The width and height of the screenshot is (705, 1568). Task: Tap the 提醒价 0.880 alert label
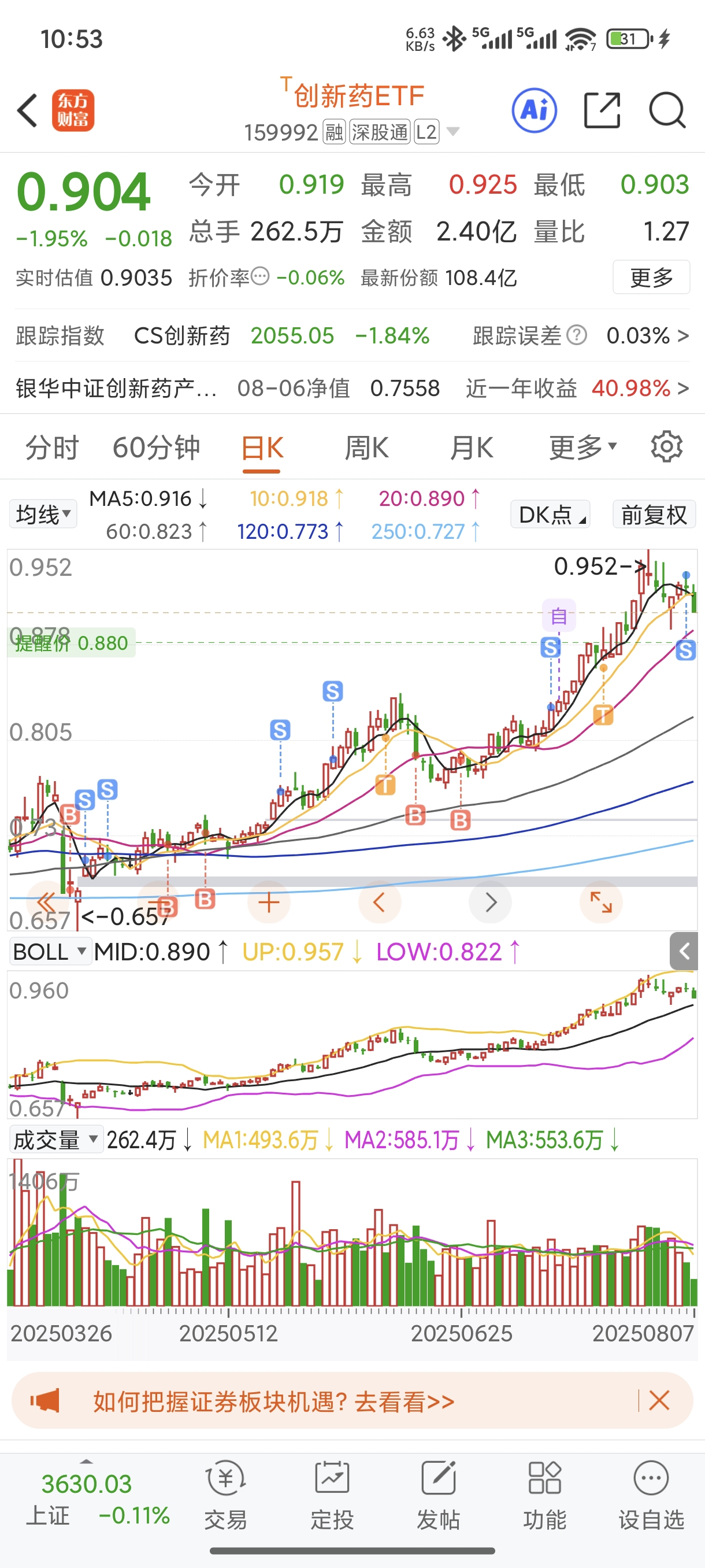pos(72,643)
